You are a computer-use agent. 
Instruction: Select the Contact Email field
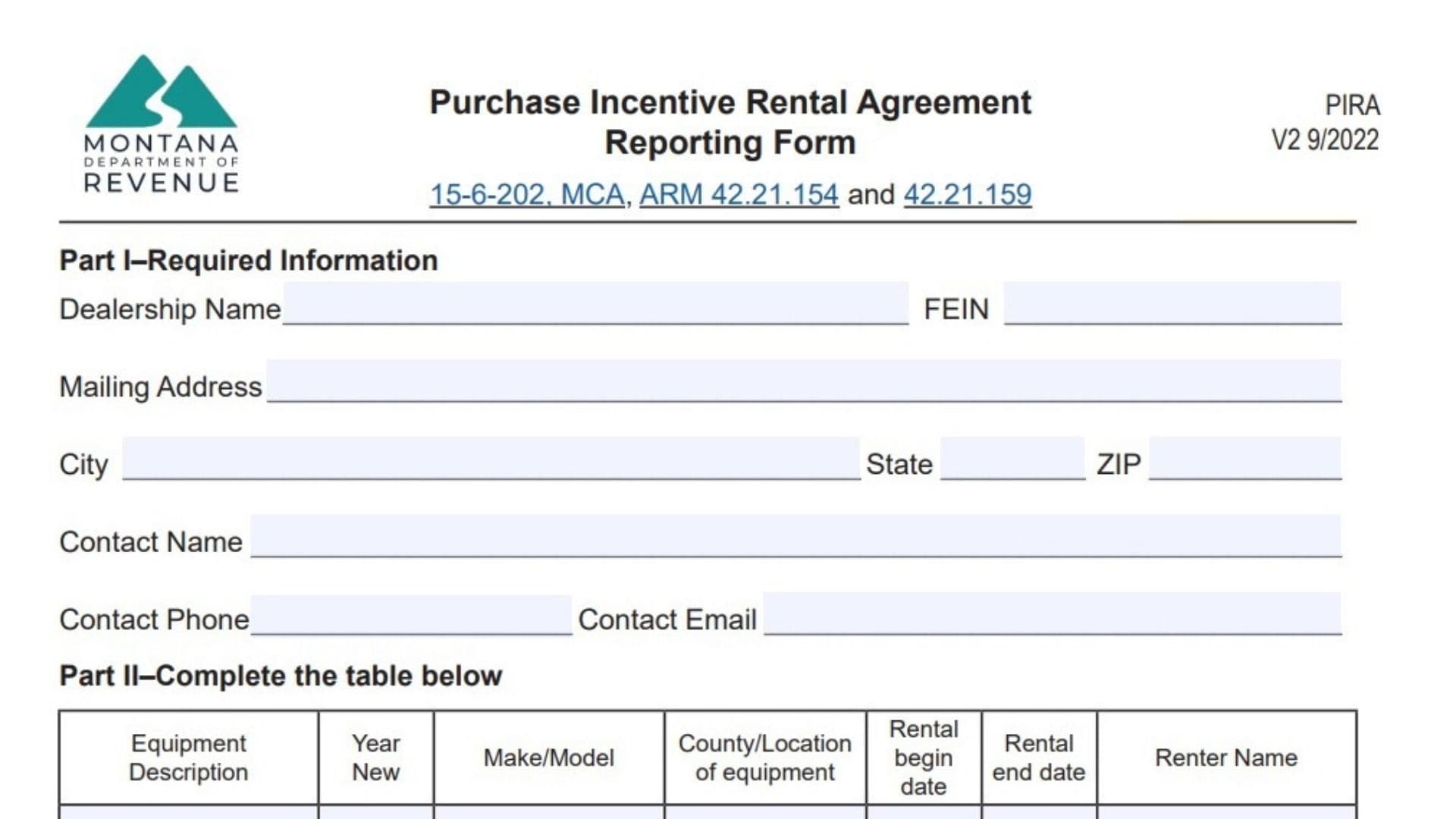coord(1052,614)
